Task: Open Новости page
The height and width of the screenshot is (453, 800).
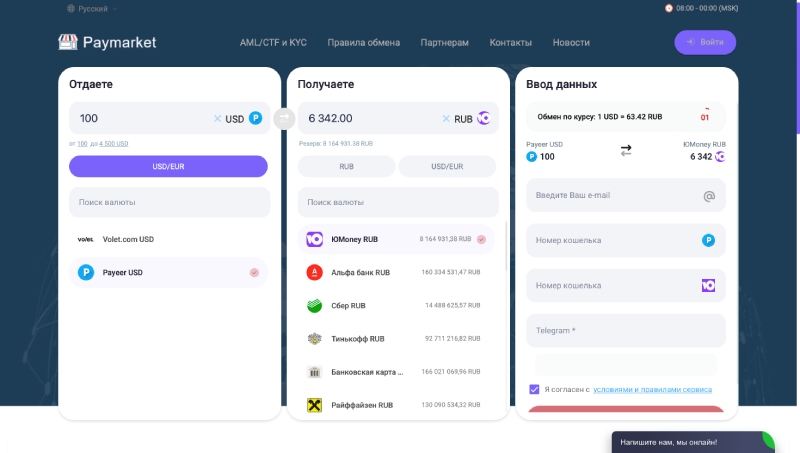Action: tap(571, 42)
